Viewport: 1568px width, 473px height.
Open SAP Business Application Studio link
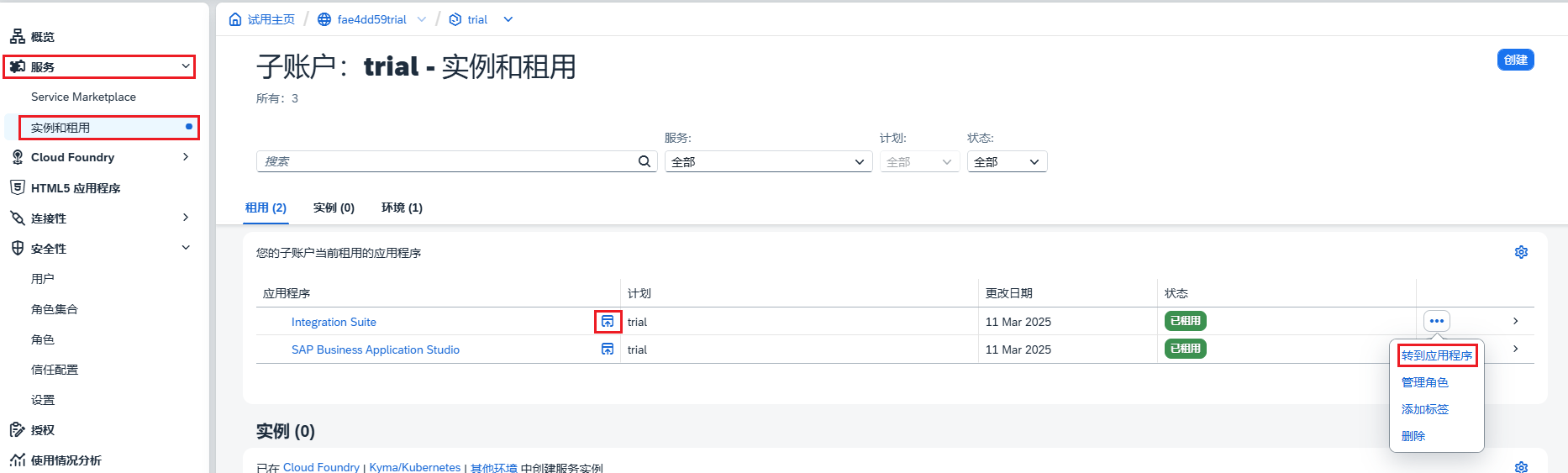376,349
